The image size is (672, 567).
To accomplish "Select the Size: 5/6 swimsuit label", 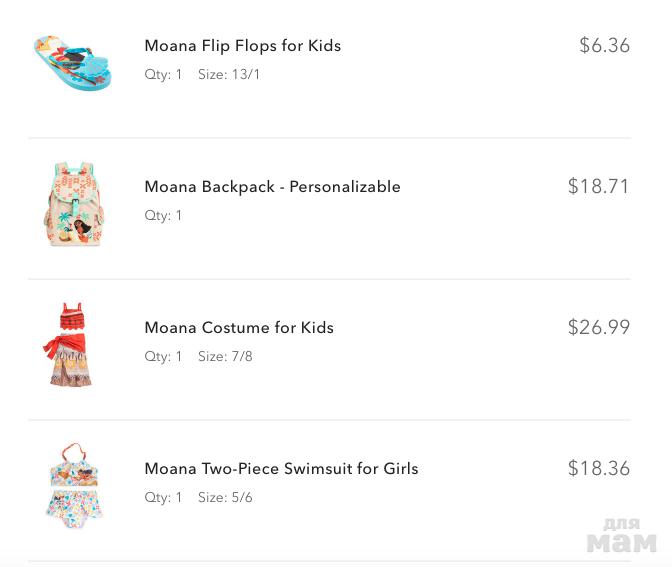I will point(225,498).
